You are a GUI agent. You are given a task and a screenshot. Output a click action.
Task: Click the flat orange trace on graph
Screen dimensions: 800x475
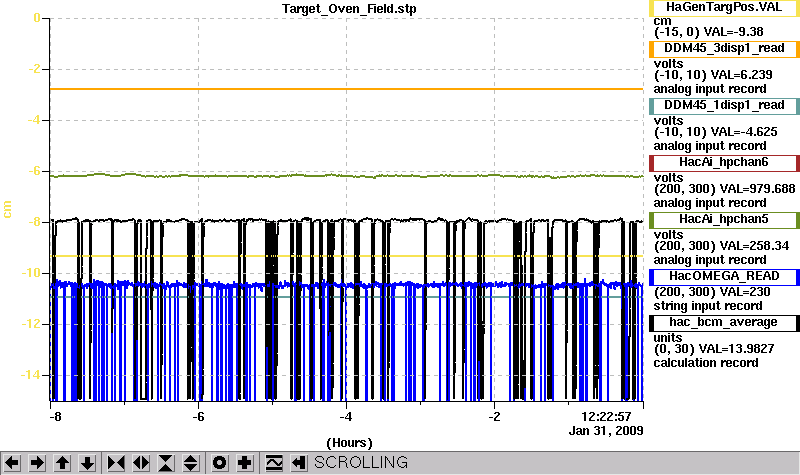click(347, 89)
